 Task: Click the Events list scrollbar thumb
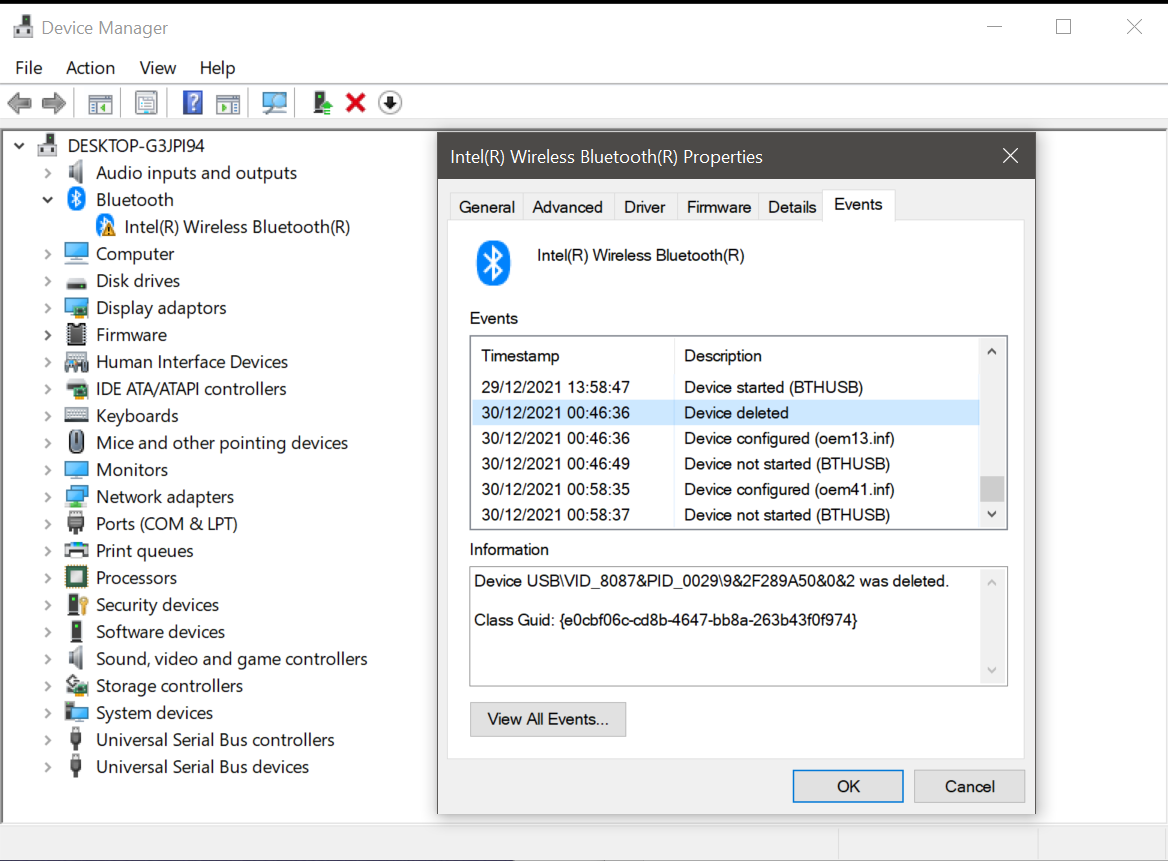pos(992,489)
